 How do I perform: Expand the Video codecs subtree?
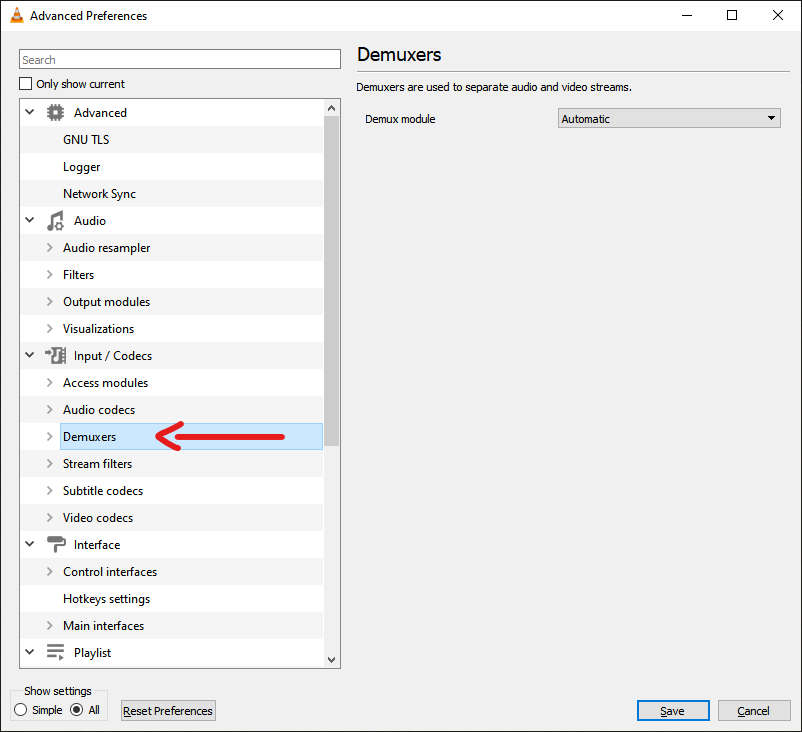tap(50, 518)
